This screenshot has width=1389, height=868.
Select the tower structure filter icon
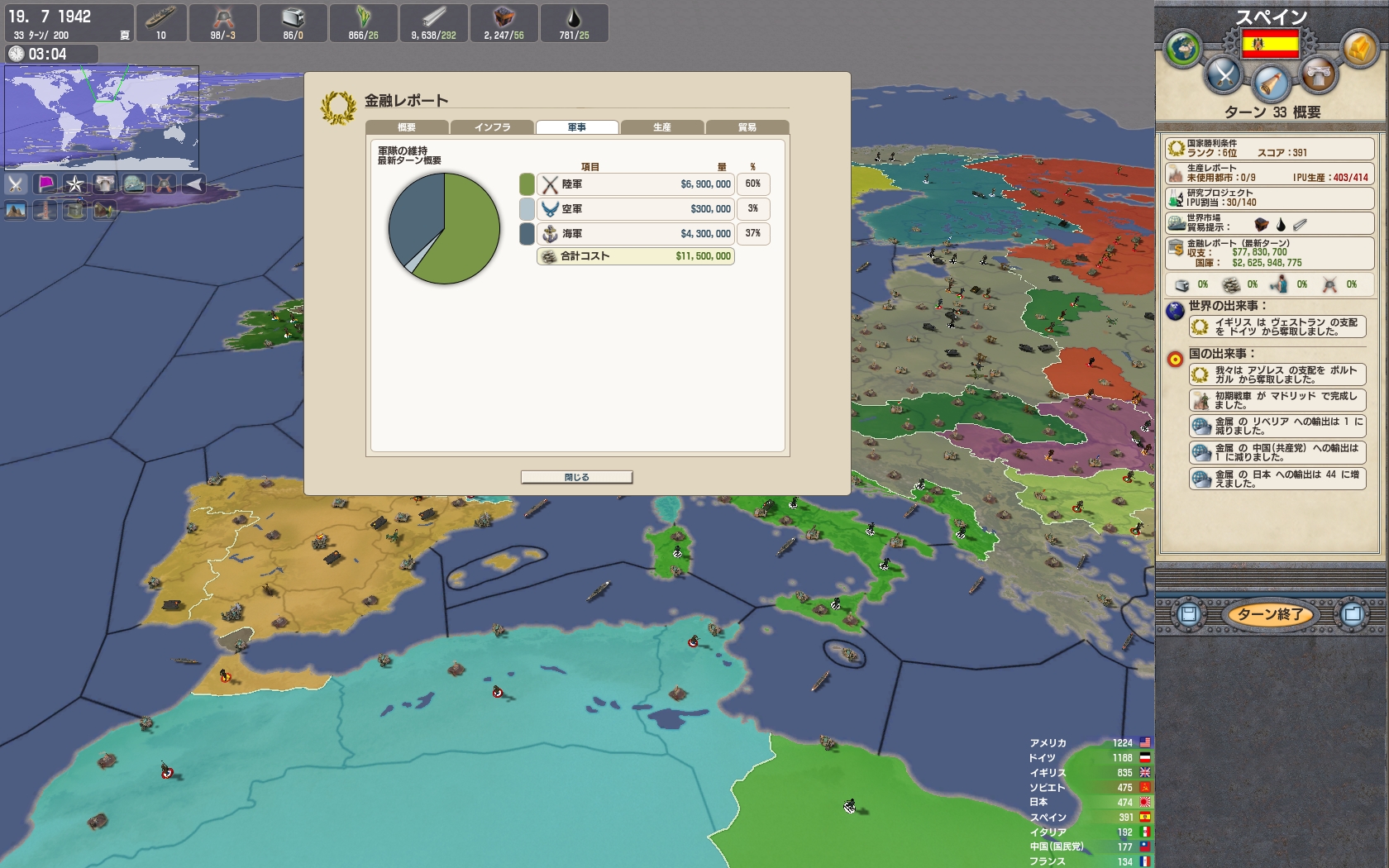45,210
